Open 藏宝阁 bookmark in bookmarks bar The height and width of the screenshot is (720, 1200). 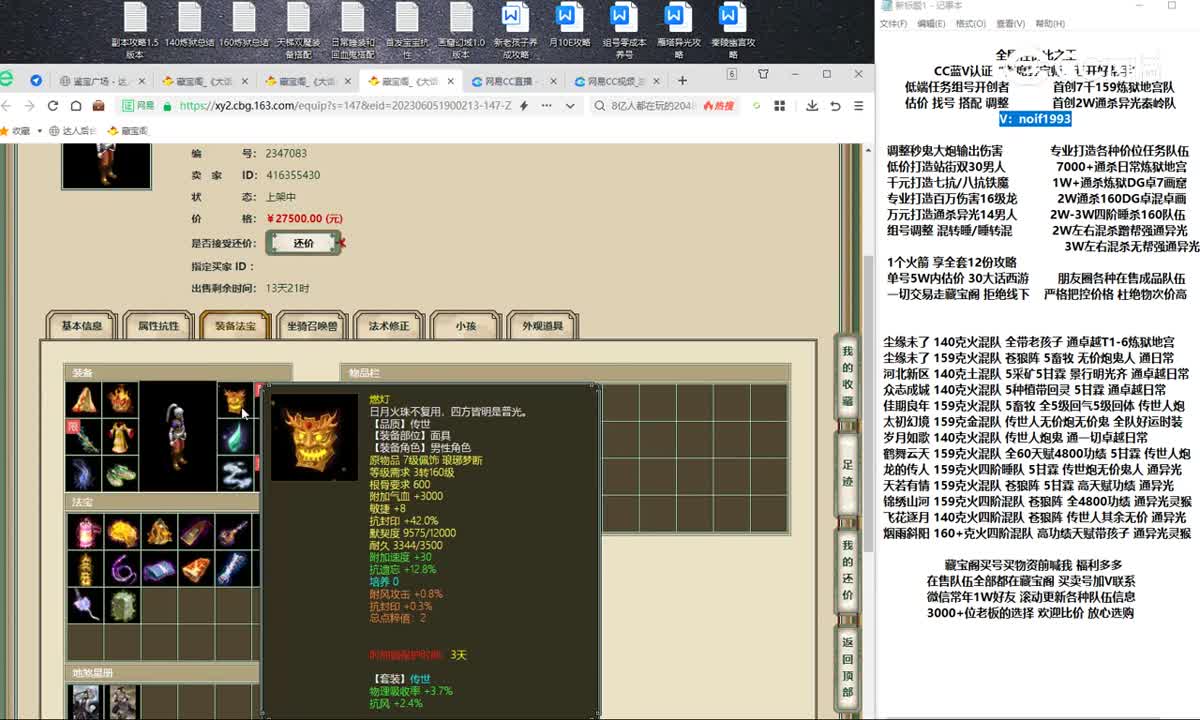coord(127,130)
